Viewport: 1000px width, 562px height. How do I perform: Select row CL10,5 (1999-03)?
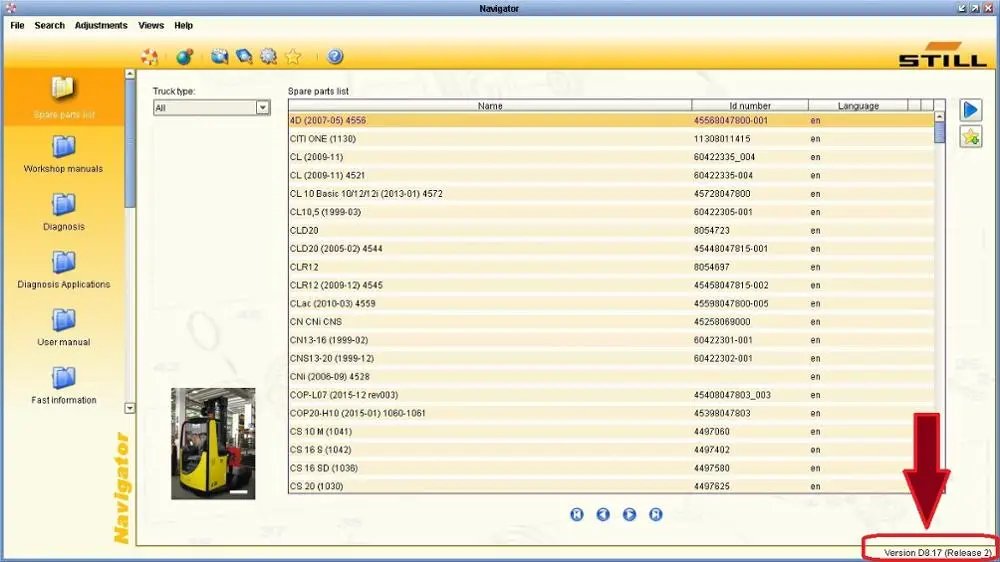tap(611, 212)
